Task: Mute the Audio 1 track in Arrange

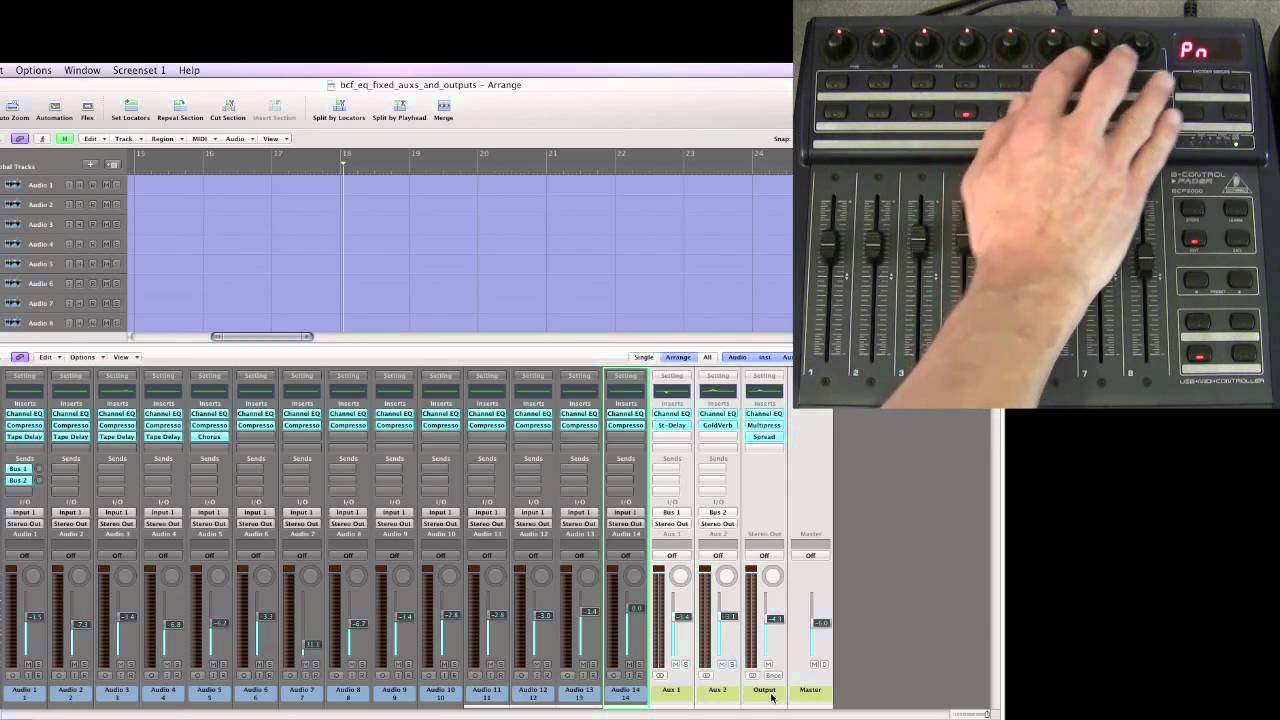Action: [x=105, y=185]
